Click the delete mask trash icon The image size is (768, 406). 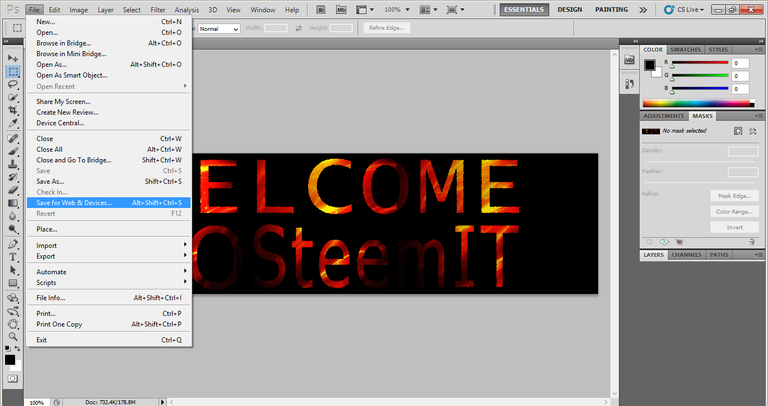[752, 242]
